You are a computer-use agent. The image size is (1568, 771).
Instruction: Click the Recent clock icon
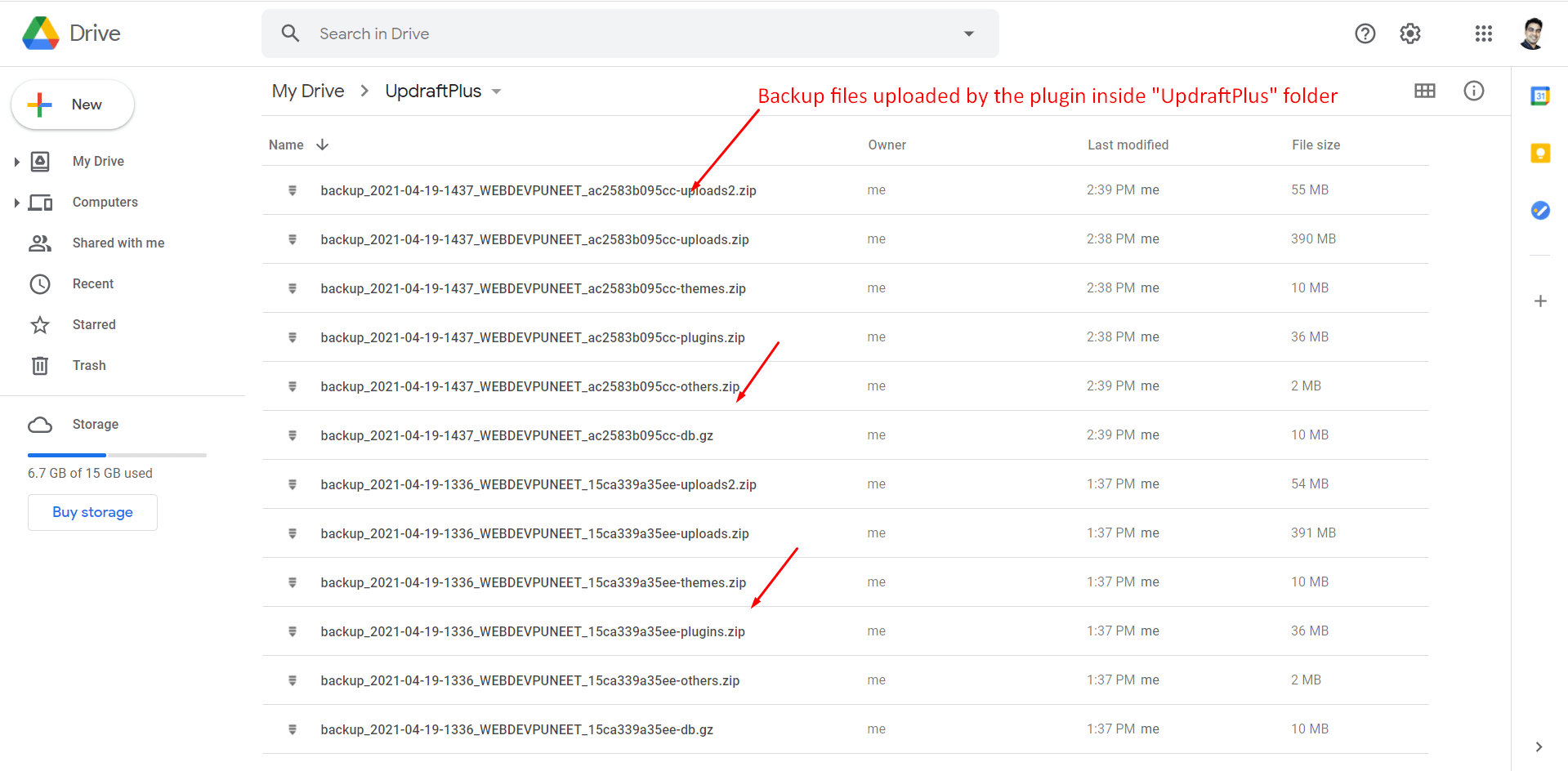40,284
